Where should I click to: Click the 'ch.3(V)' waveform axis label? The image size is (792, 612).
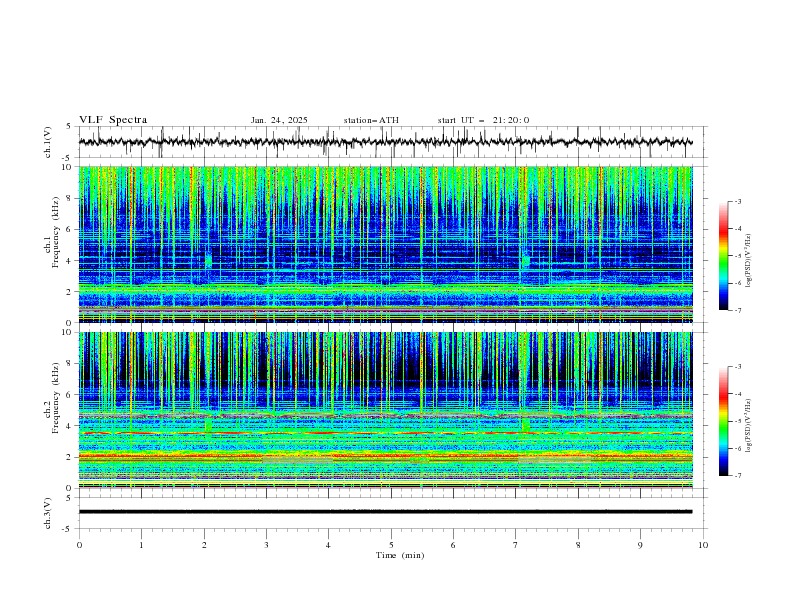click(x=48, y=513)
